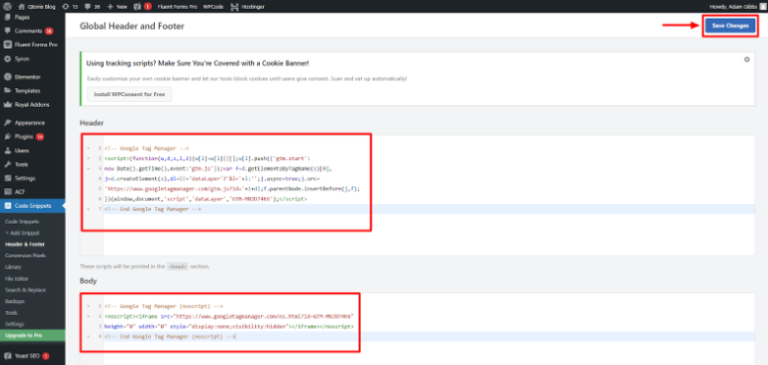Open the Backups submenu item
768x365 pixels.
tap(15, 301)
